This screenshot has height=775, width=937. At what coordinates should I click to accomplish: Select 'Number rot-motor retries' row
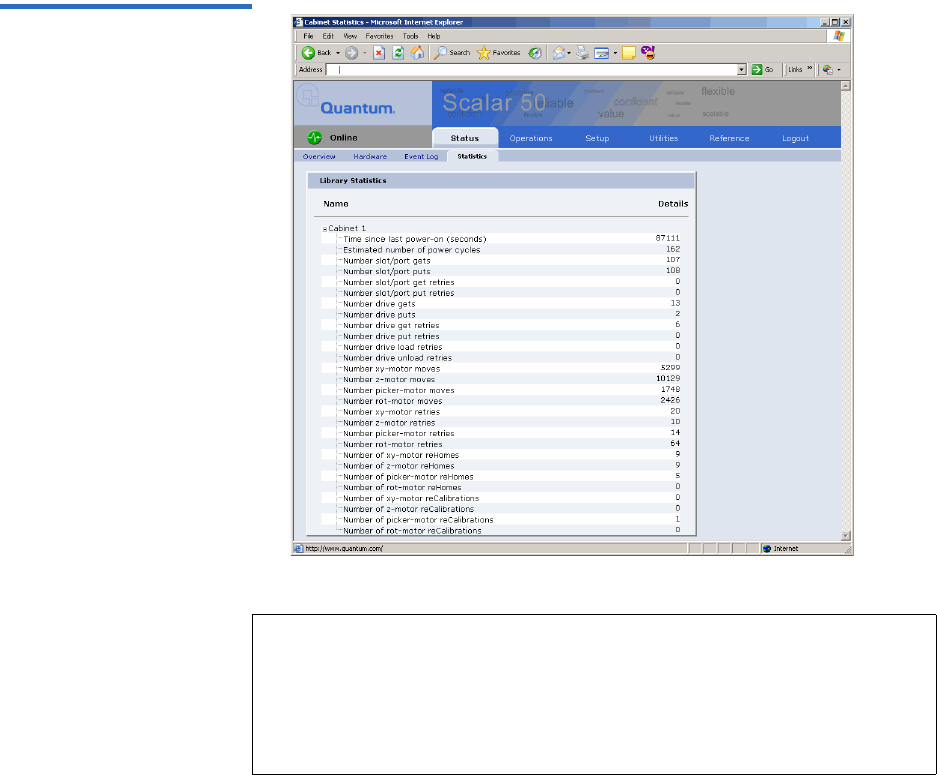[501, 444]
